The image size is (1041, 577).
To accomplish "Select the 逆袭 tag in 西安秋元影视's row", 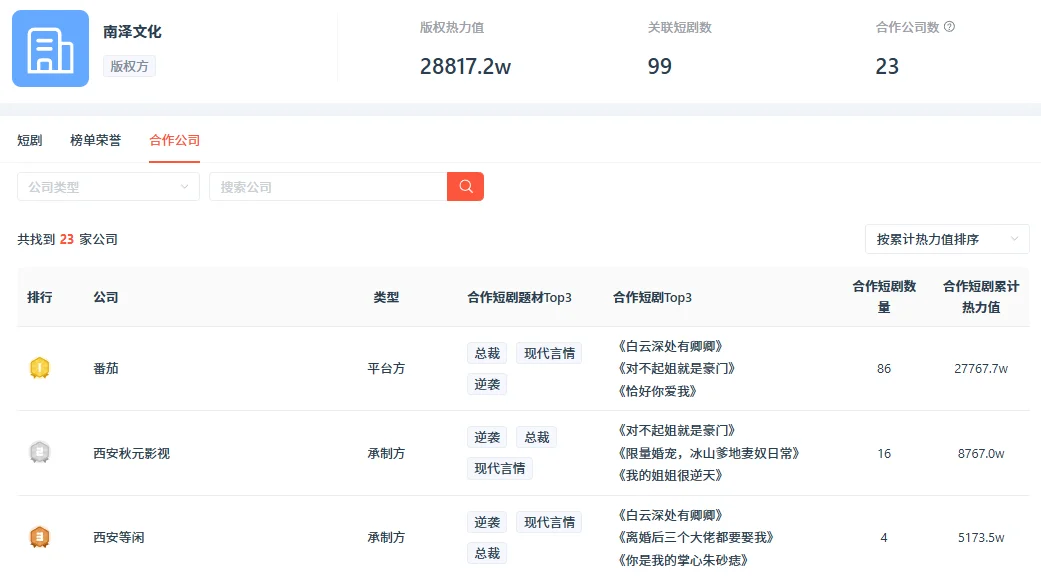I will point(486,437).
